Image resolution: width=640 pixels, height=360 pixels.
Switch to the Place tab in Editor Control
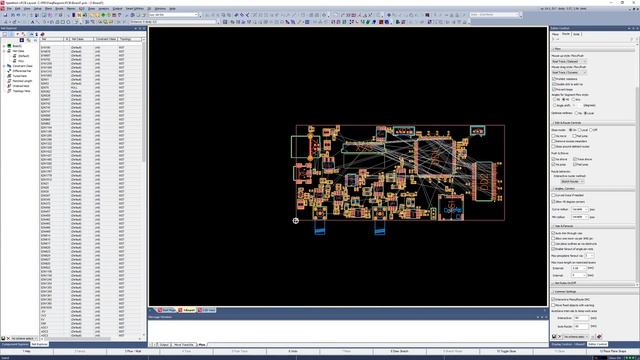556,34
